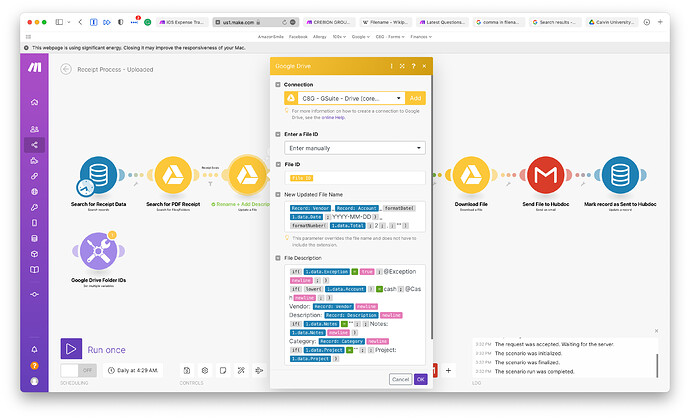Select Mark record as Sent to Hubdoc module
Viewport: 690px width, 419px height.
tap(620, 175)
